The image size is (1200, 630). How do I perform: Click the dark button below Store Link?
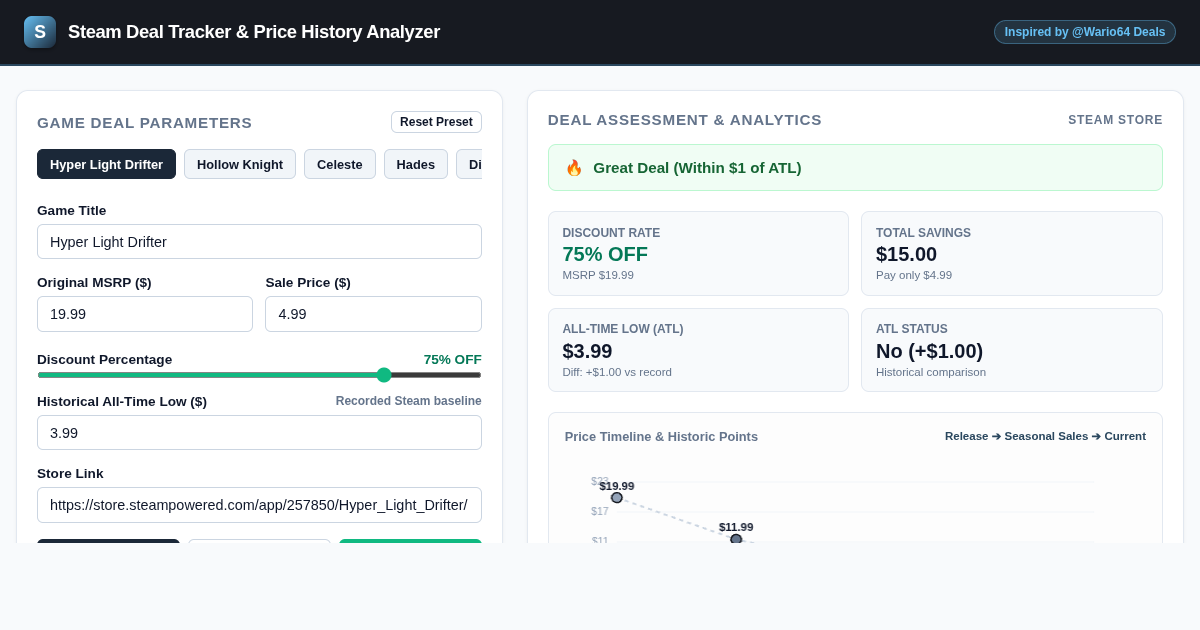coord(108,541)
